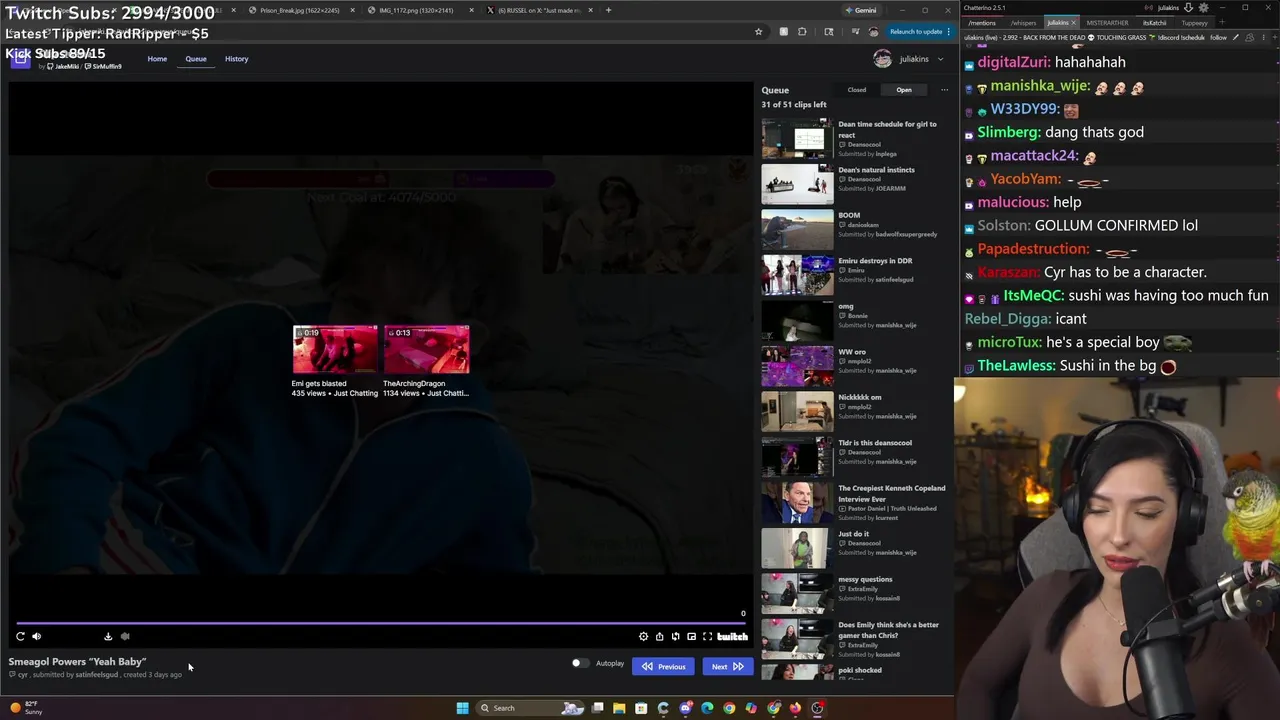Screen dimensions: 1280x720
Task: Switch to itsKatchii chat tab
Action: pos(1155,22)
